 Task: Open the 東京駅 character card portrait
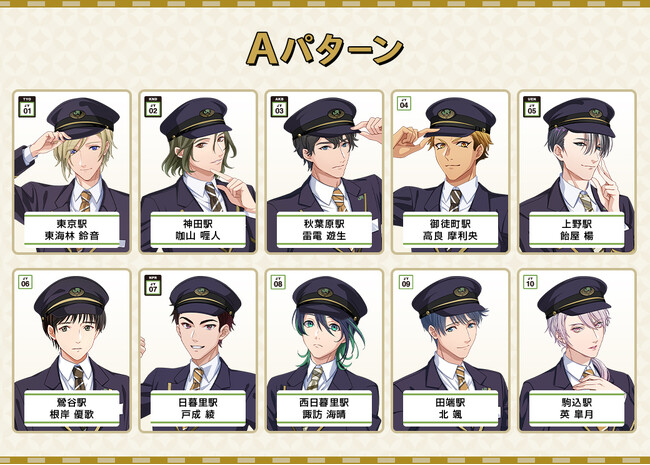pyautogui.click(x=72, y=172)
